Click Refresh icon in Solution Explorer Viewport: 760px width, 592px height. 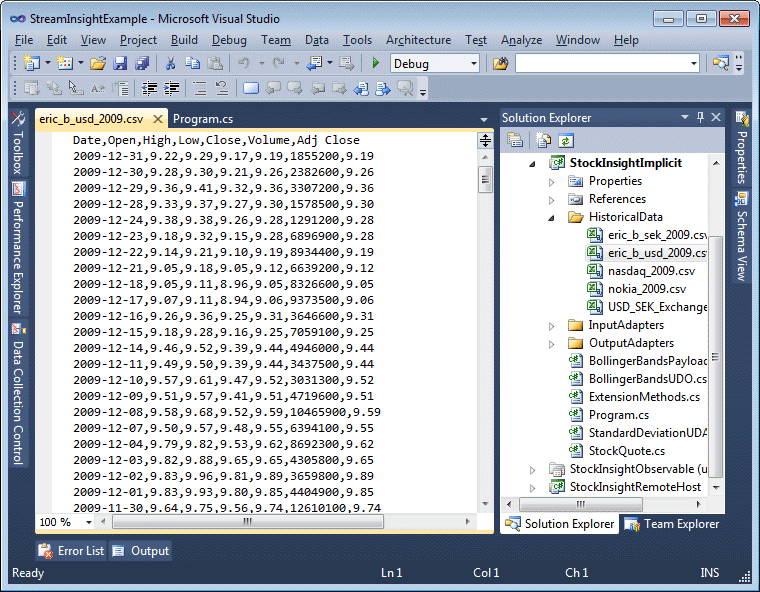(566, 141)
